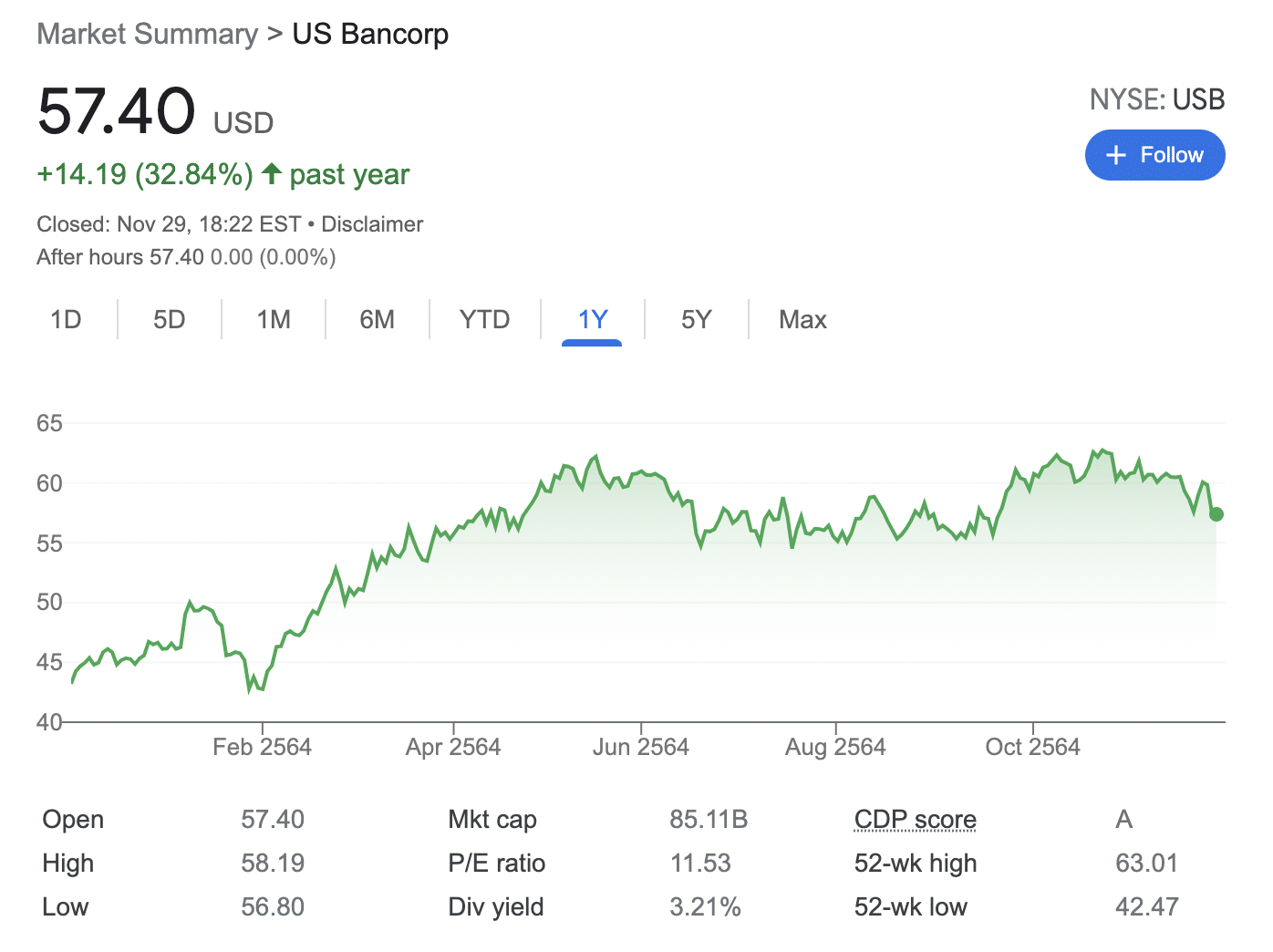Screen dimensions: 1273x952
Task: Click the CDP score value A
Action: [x=1123, y=819]
